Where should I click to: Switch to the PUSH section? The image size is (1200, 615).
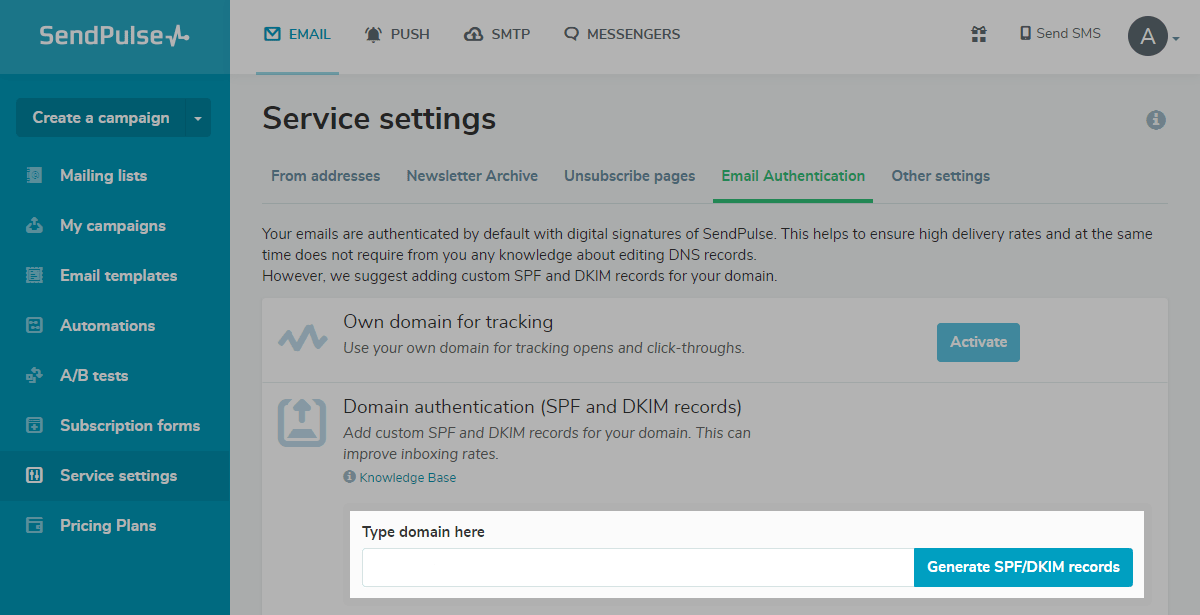click(397, 34)
